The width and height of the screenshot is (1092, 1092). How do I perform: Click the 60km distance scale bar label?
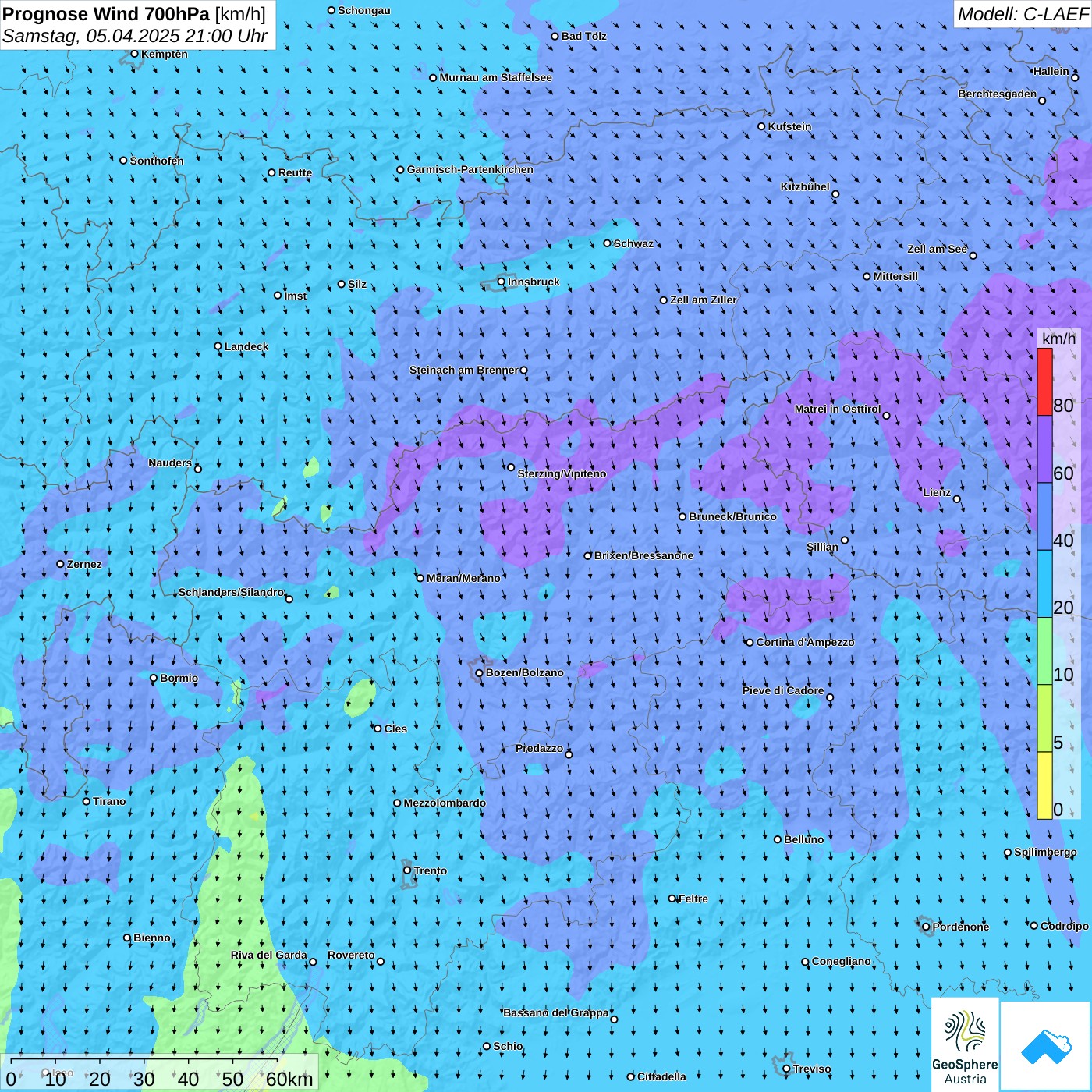pos(289,1079)
